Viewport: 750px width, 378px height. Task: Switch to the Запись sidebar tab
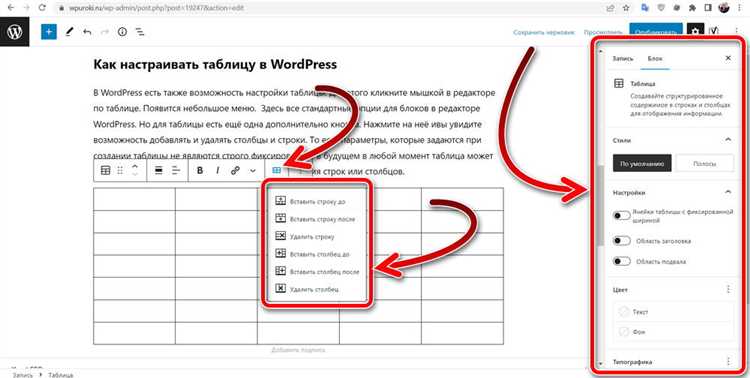623,58
